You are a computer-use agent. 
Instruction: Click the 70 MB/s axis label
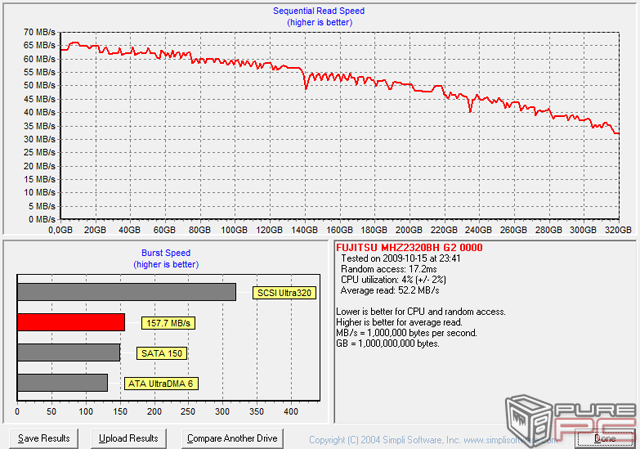click(x=39, y=32)
